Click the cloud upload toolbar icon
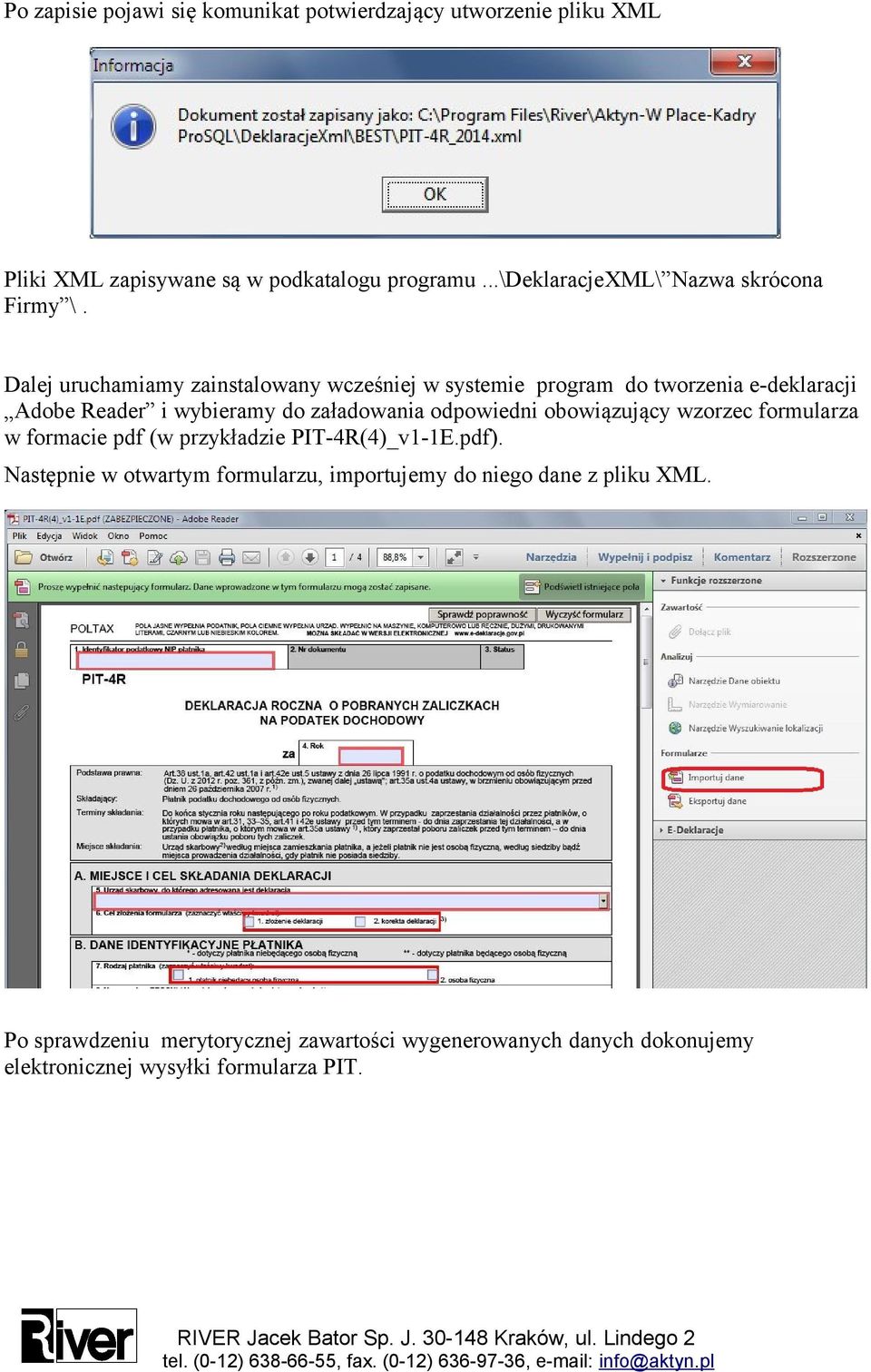Screen dimensions: 871x1372 tap(179, 557)
